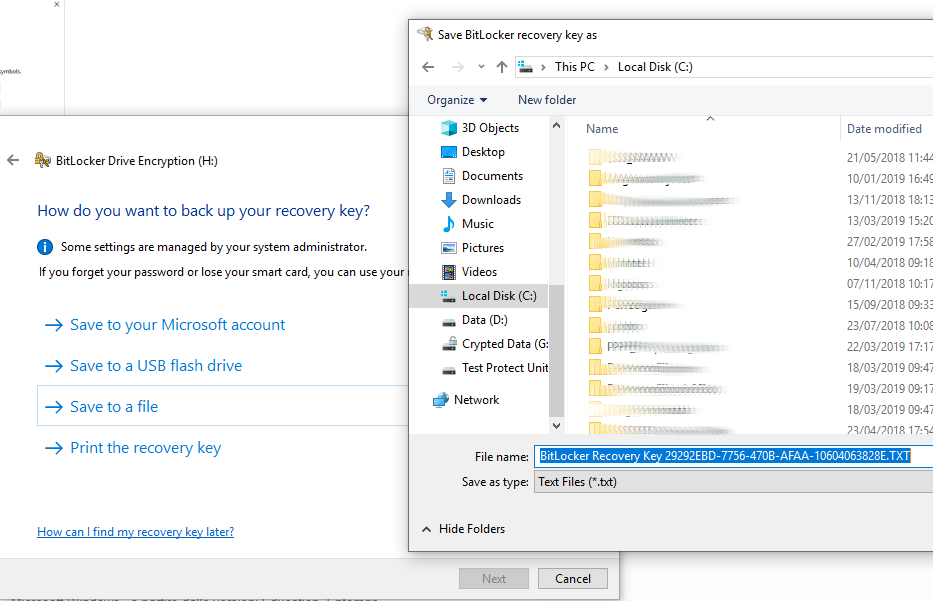The height and width of the screenshot is (601, 933).
Task: Click the Local Disk (C:) breadcrumb in address bar
Action: [655, 67]
